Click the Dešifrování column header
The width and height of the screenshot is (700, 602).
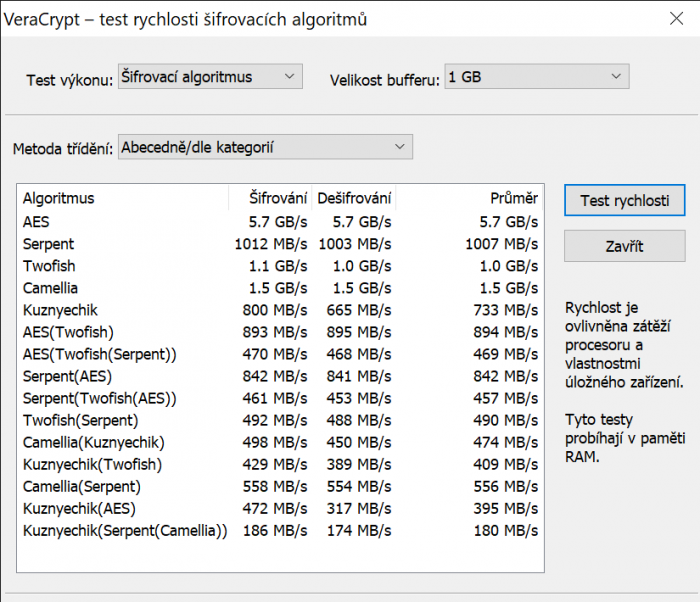354,198
